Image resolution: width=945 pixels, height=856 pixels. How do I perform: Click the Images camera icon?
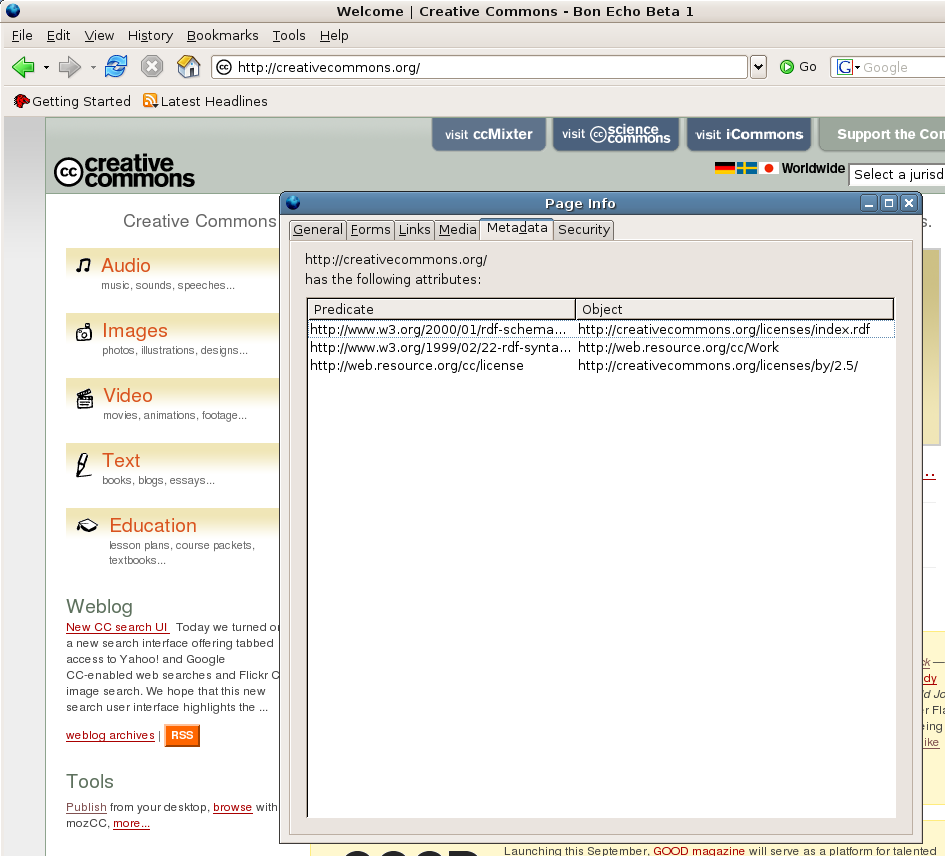[x=84, y=332]
